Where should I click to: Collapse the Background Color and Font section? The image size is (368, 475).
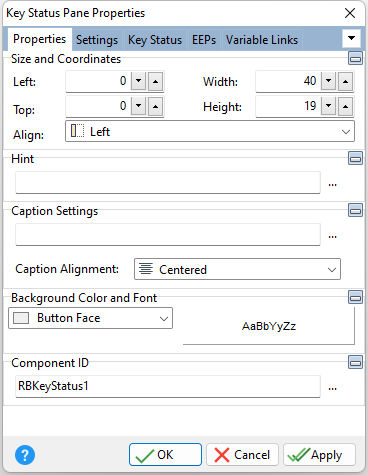click(x=355, y=297)
